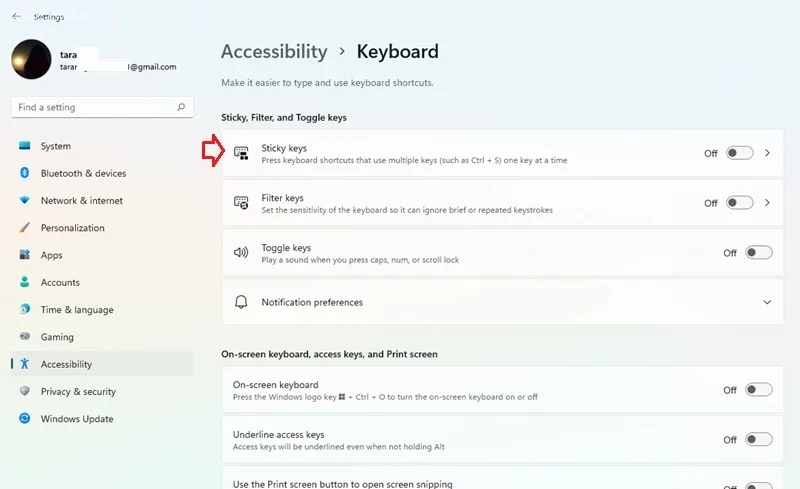Click the Windows Update sync icon
Viewport: 800px width, 489px height.
point(24,419)
